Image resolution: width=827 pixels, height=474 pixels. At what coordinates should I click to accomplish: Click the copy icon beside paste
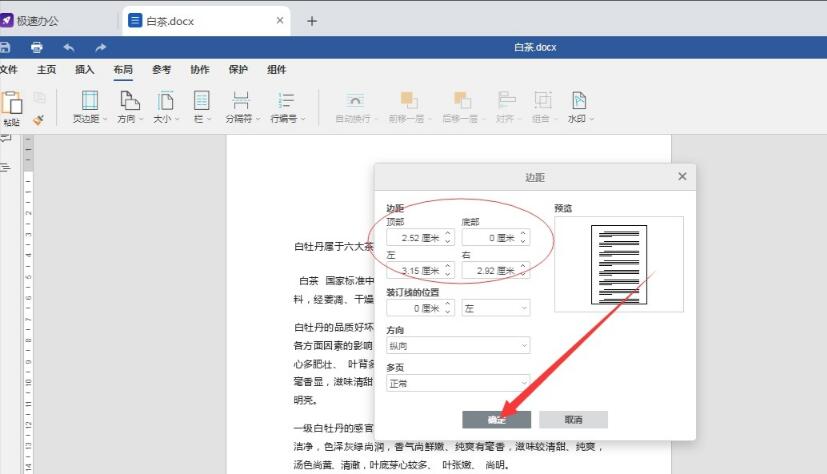(40, 98)
